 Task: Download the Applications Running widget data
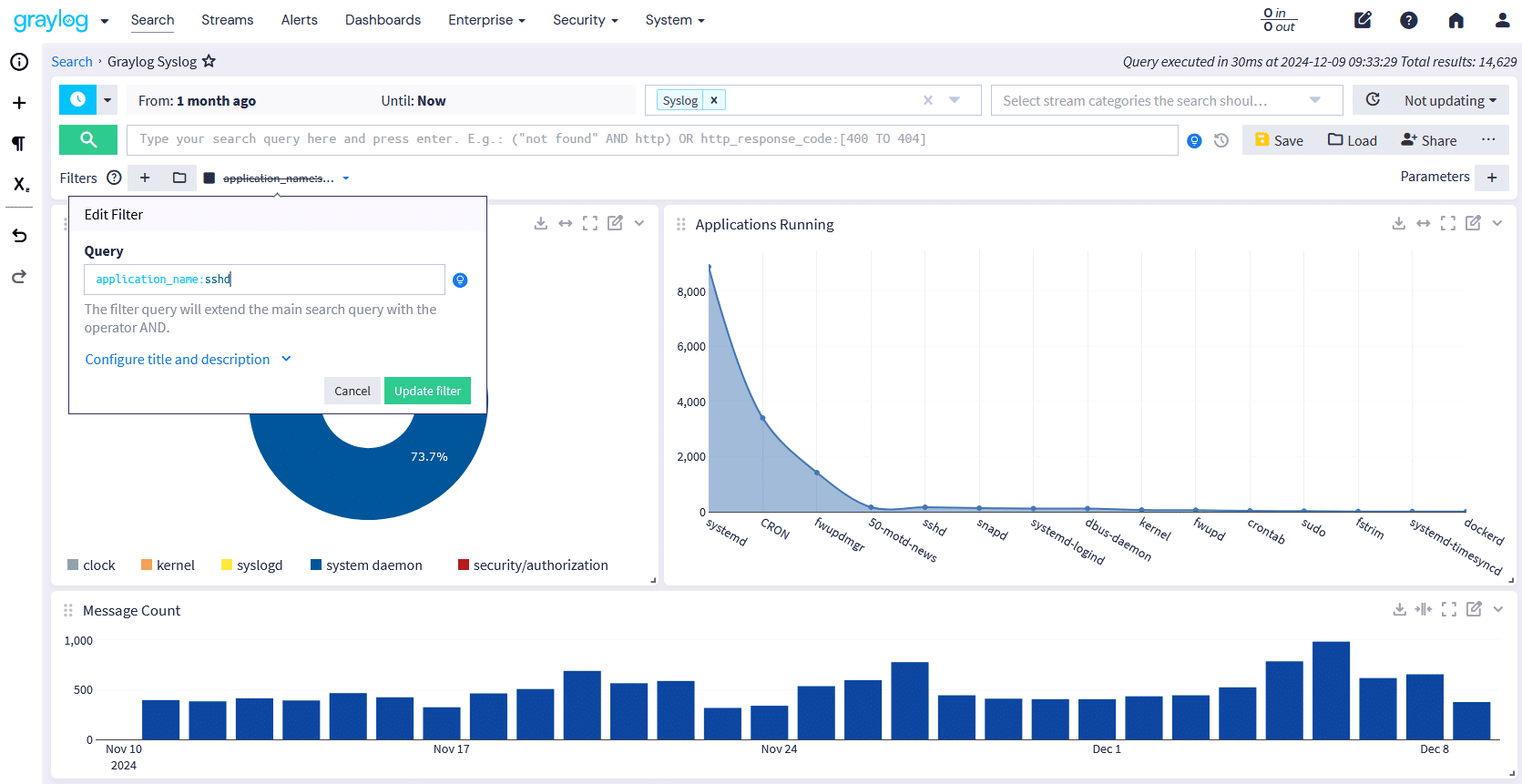click(1398, 223)
